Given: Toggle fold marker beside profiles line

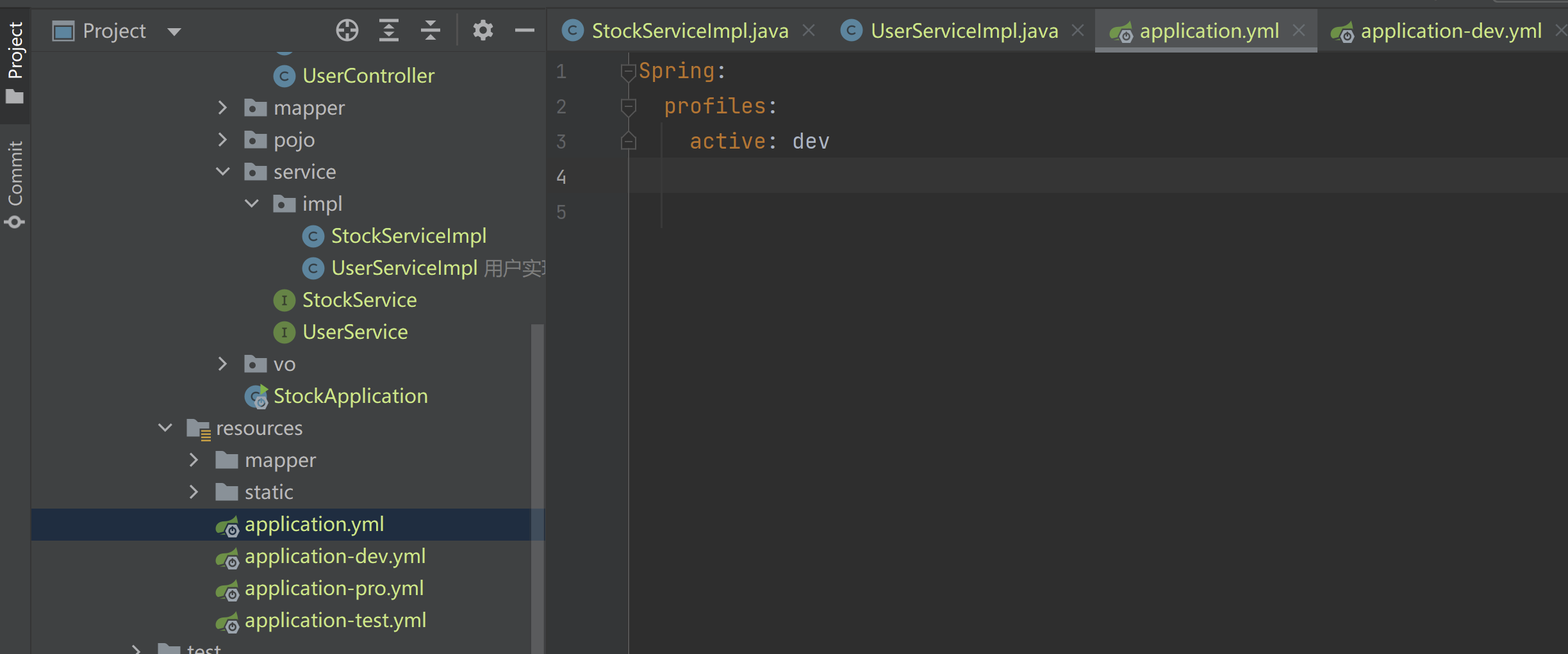Looking at the screenshot, I should pos(628,107).
